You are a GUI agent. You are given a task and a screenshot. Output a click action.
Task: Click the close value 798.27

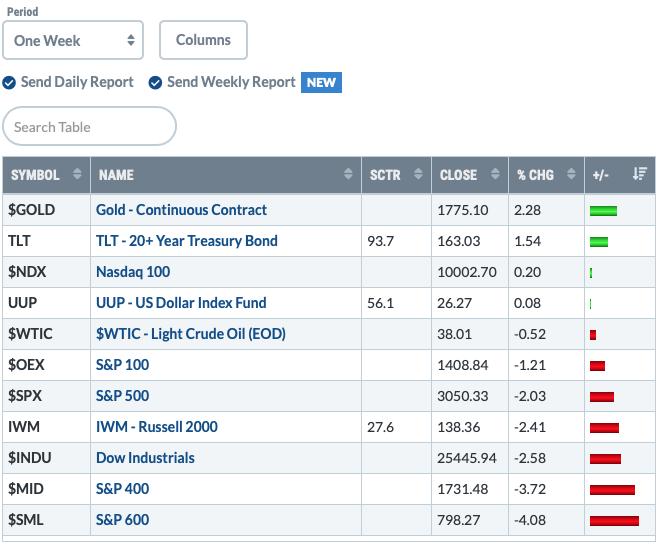click(458, 520)
